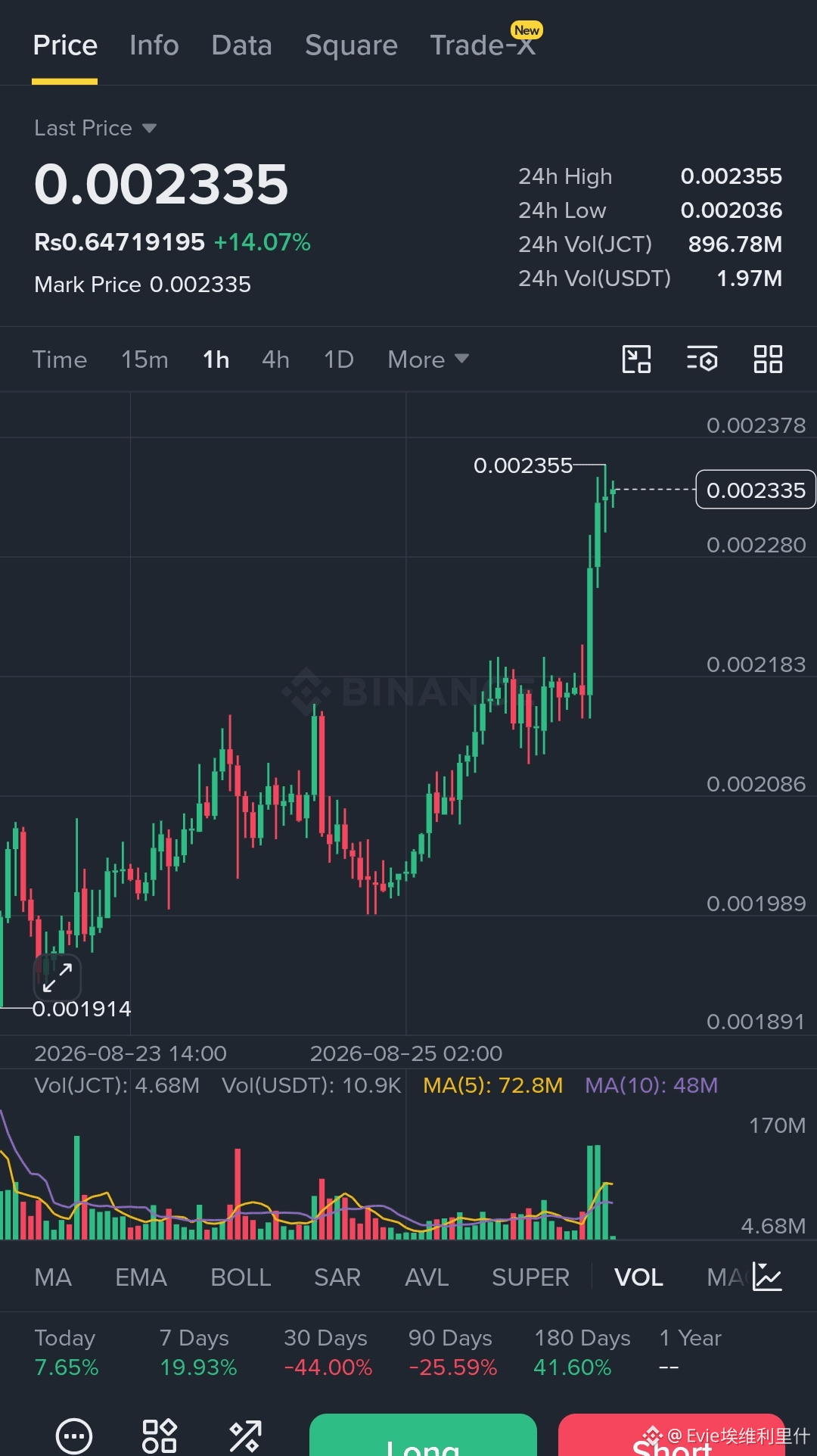Tap the Mark Price 0.002335 text
Screen dimensions: 817x1456
pyautogui.click(x=142, y=285)
